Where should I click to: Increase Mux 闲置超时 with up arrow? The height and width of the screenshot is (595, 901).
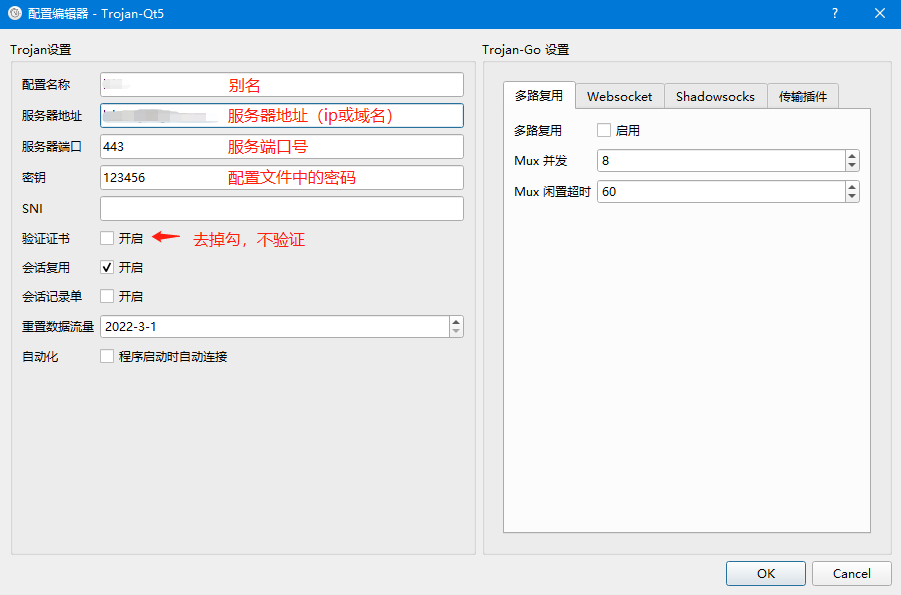tap(852, 187)
